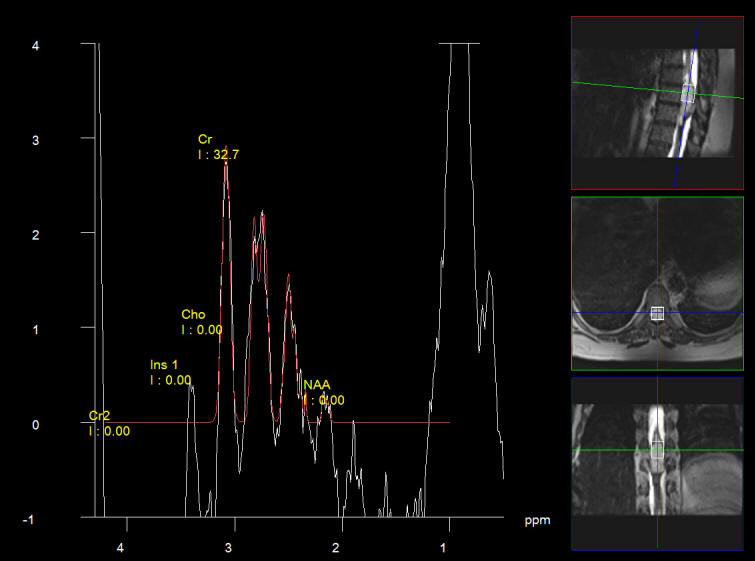This screenshot has height=561, width=755.
Task: Click the voxel box in sagittal view
Action: pyautogui.click(x=688, y=94)
